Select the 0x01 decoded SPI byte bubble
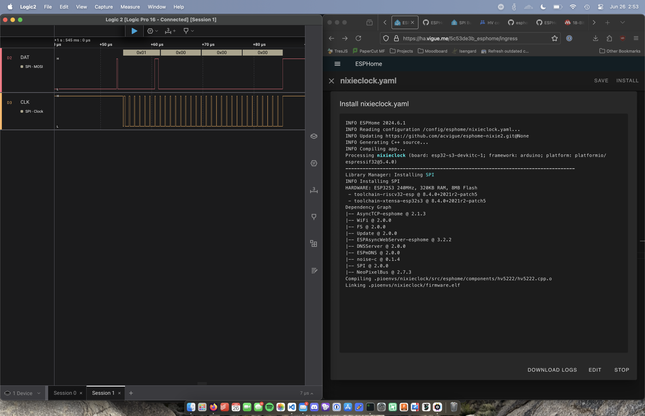 tap(142, 53)
